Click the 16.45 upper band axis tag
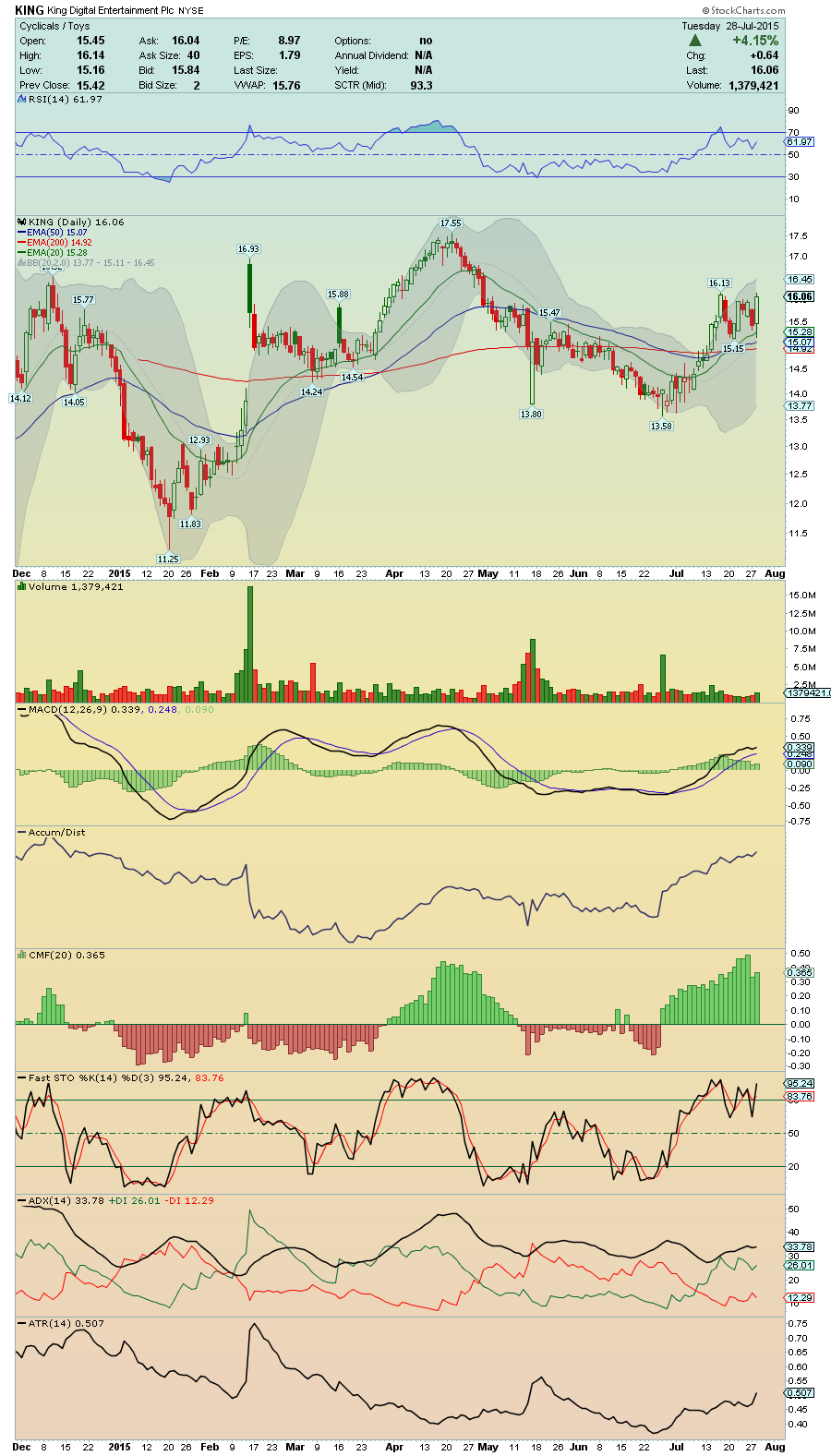 [800, 279]
